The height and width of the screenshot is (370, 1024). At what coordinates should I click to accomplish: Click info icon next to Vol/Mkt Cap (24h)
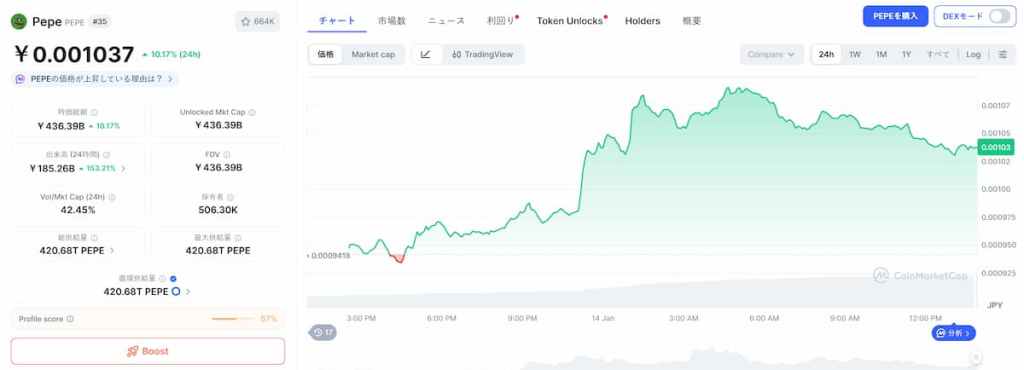point(112,197)
